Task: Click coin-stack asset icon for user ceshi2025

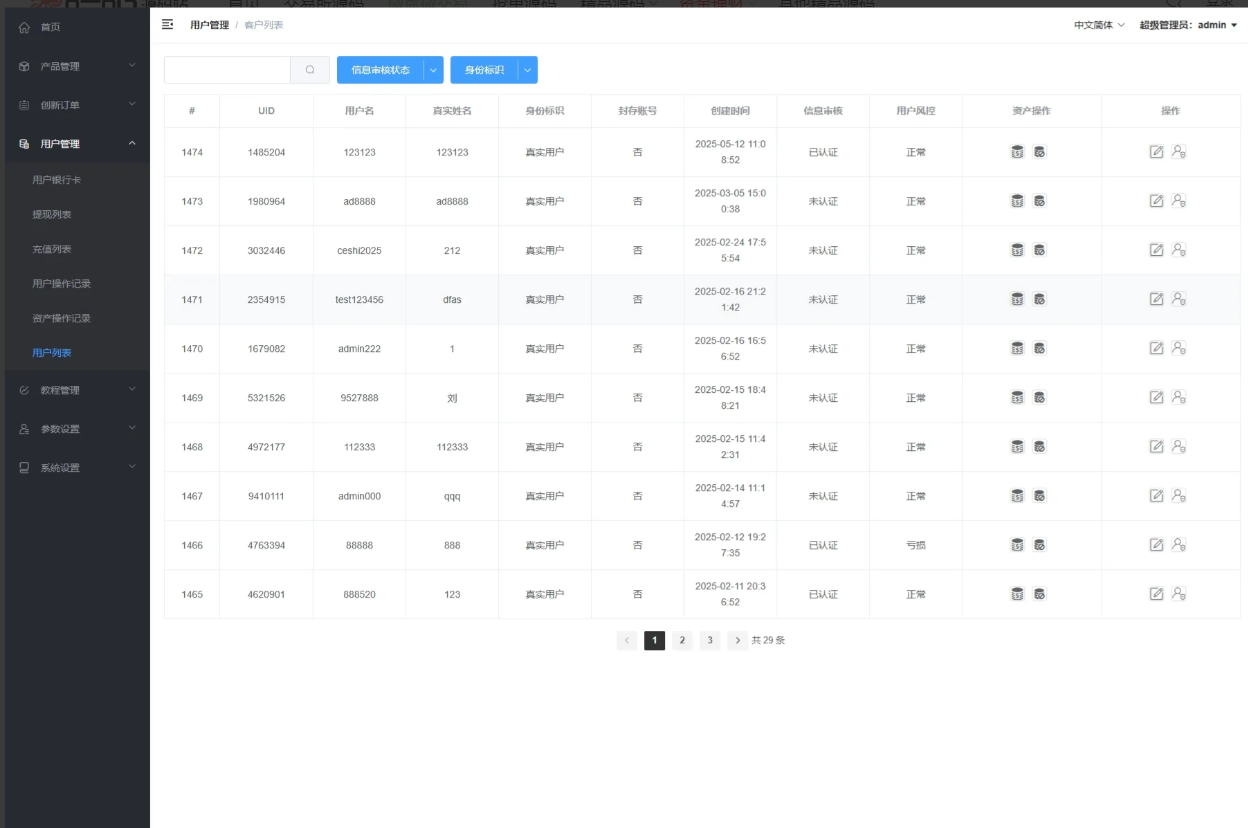Action: point(1017,250)
